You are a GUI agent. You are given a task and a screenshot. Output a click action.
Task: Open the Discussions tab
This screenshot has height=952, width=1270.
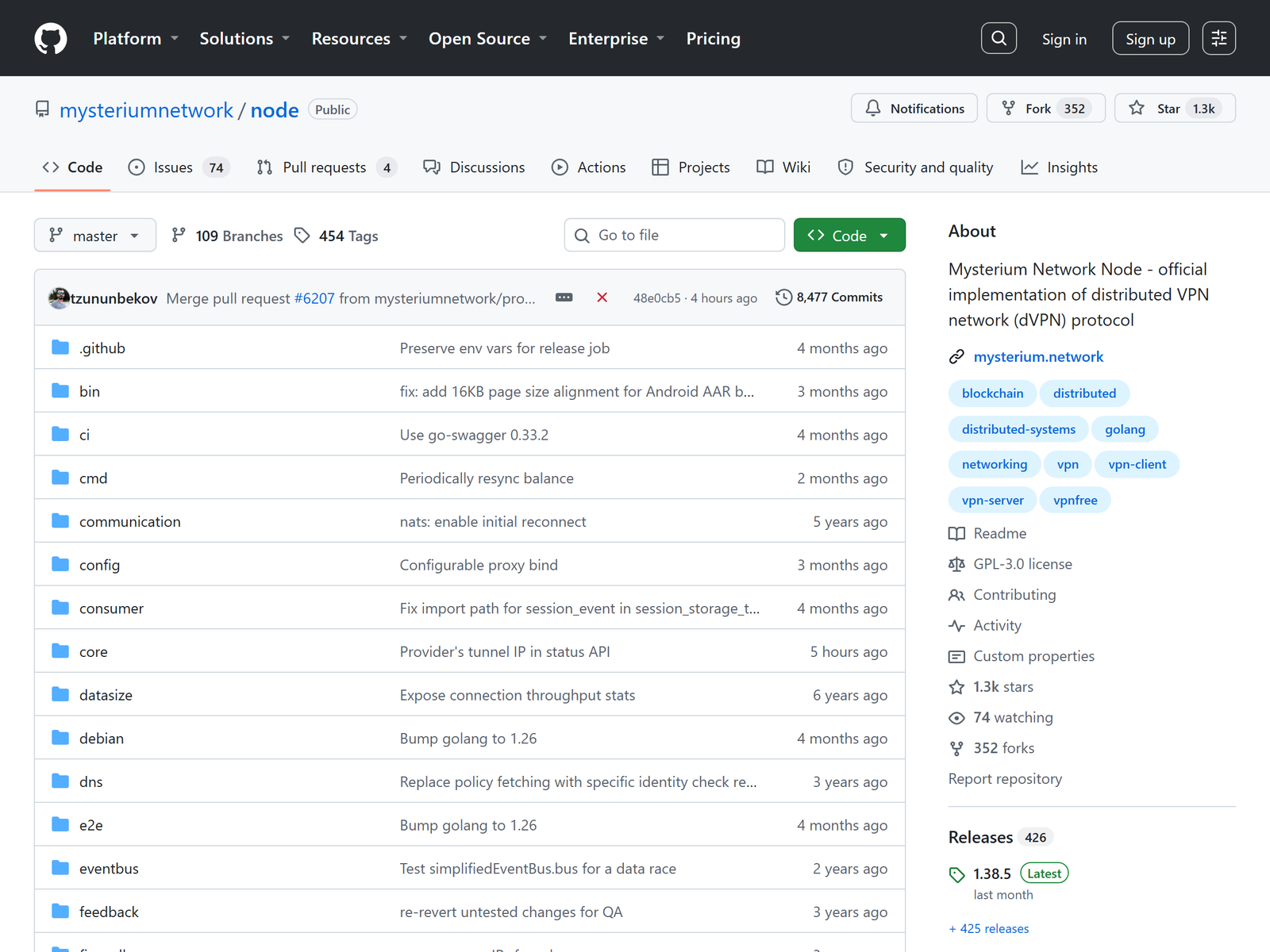point(474,167)
